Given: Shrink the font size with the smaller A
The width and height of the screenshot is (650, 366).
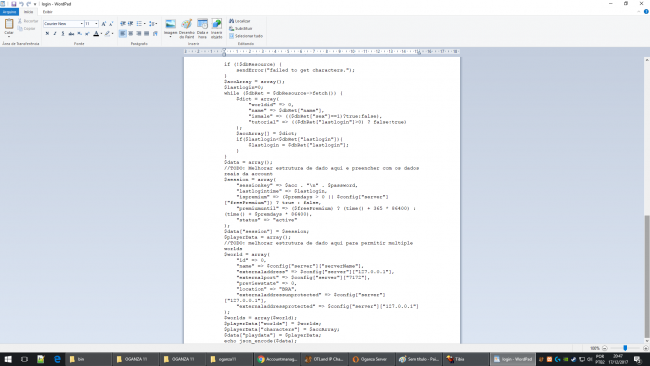Looking at the screenshot, I should (111, 24).
